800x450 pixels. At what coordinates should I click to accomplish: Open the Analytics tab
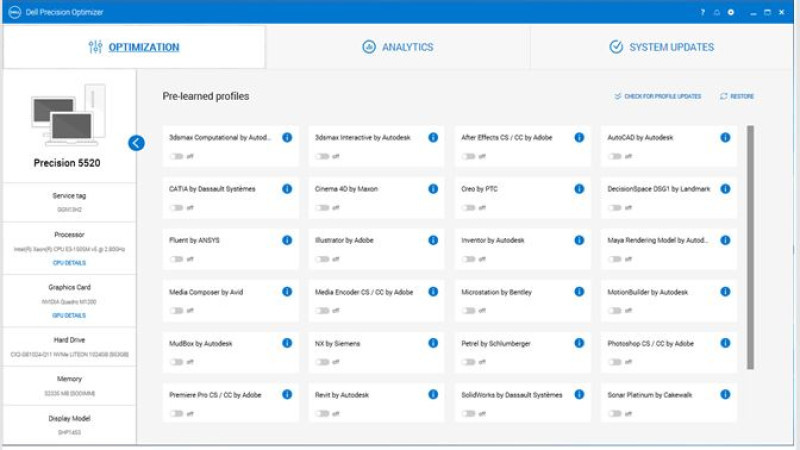(x=398, y=47)
